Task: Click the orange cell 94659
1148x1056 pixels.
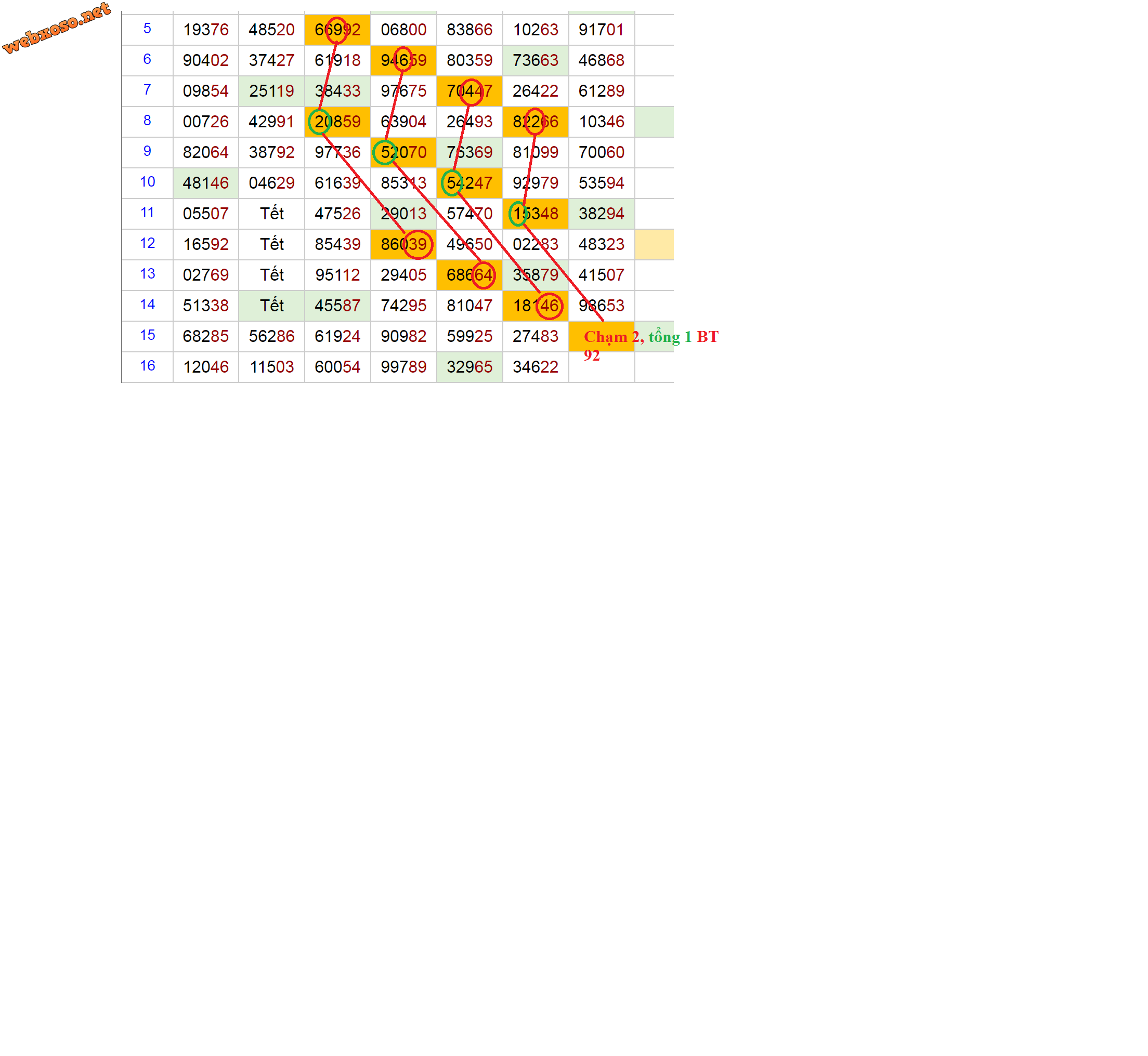Action: click(403, 61)
